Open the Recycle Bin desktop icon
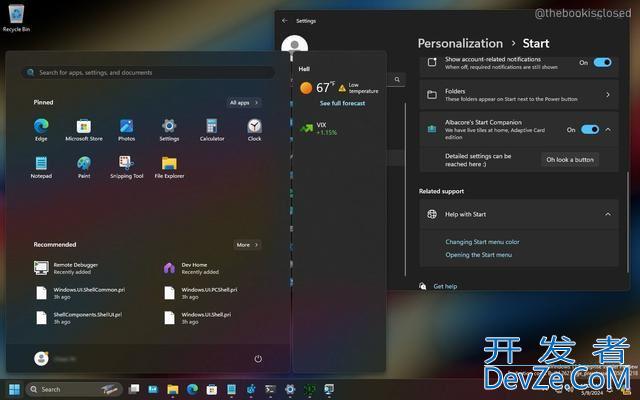Viewport: 640px width, 400px height. (16, 18)
